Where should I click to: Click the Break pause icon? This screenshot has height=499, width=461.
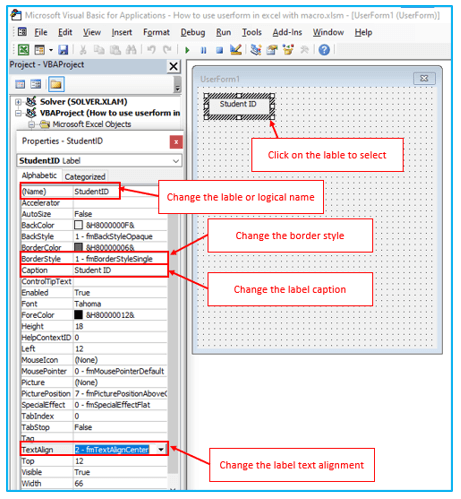pyautogui.click(x=203, y=50)
